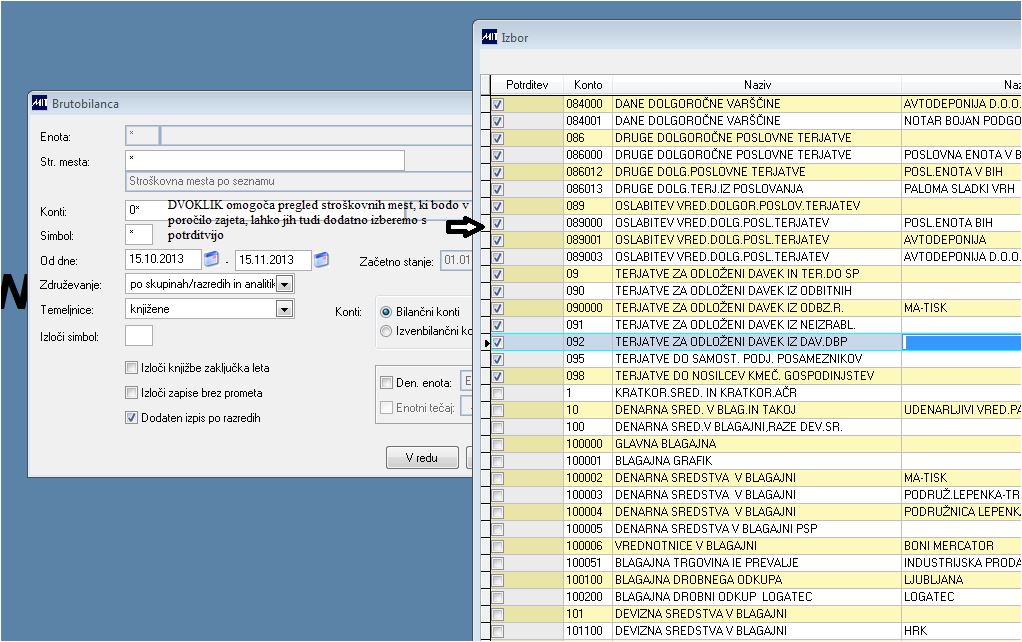
Task: Expand the Združevanje dropdown
Action: [284, 284]
